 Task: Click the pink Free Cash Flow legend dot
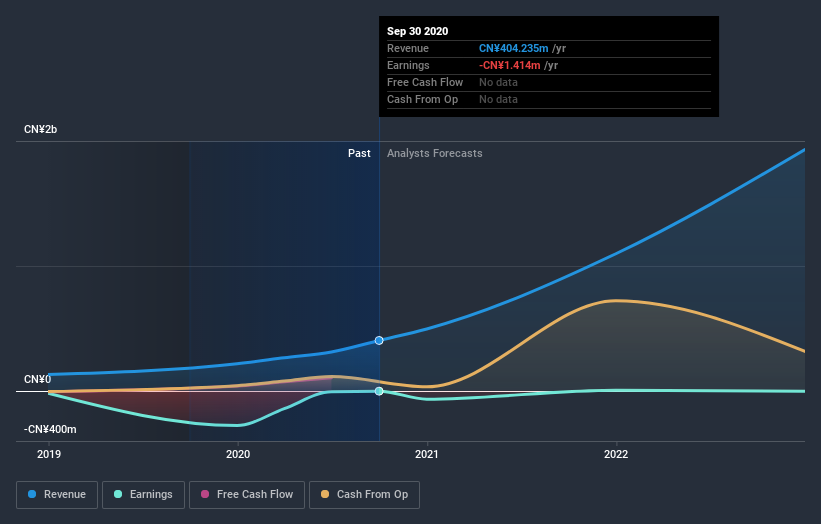pos(205,494)
